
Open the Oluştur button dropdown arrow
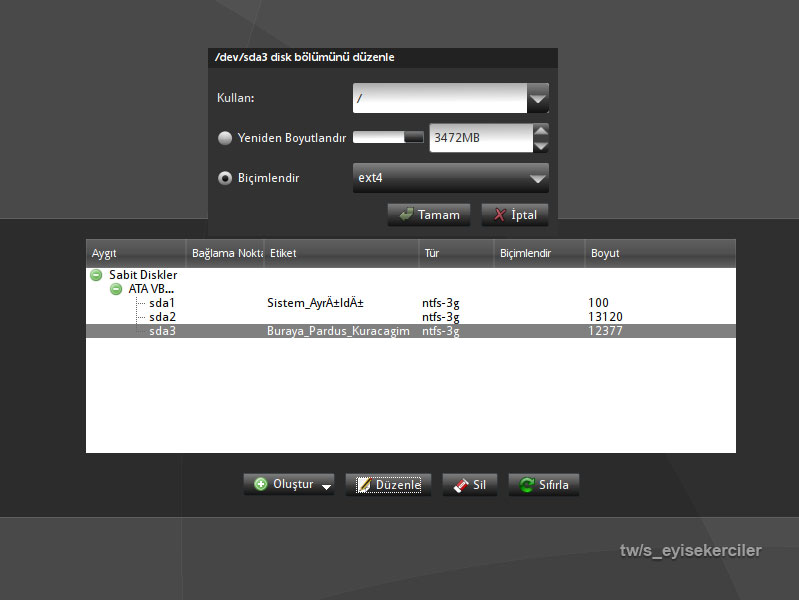click(326, 487)
